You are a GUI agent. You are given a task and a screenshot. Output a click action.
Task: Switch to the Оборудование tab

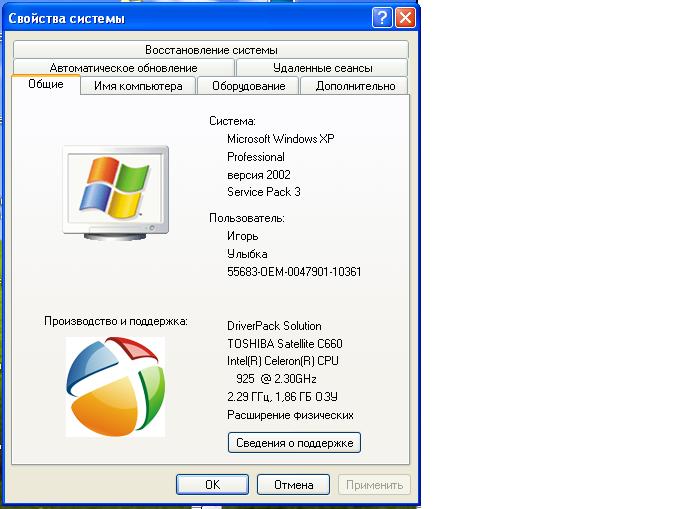pos(248,86)
